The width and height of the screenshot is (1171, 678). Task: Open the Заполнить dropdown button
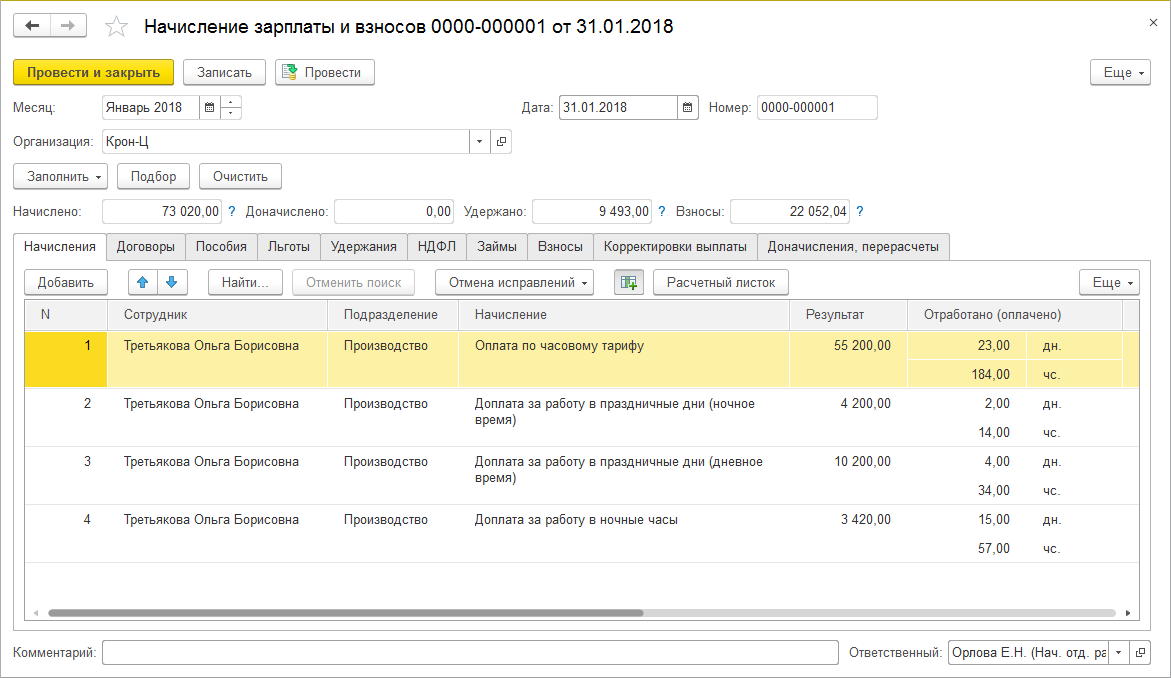tap(60, 176)
